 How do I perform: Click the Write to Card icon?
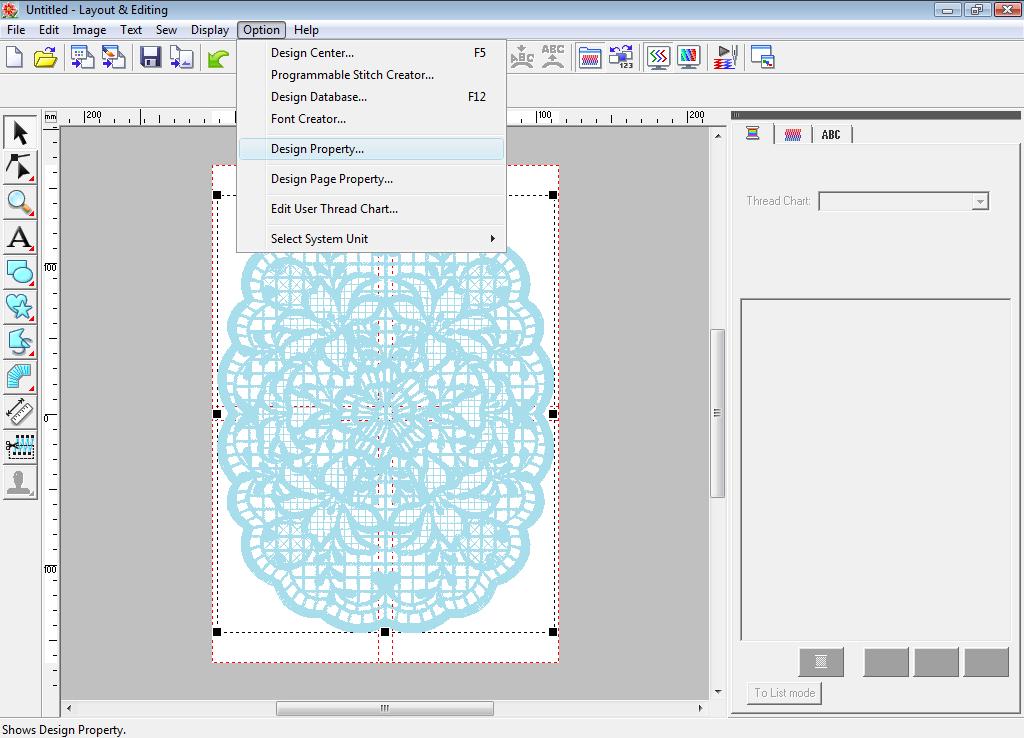(181, 57)
